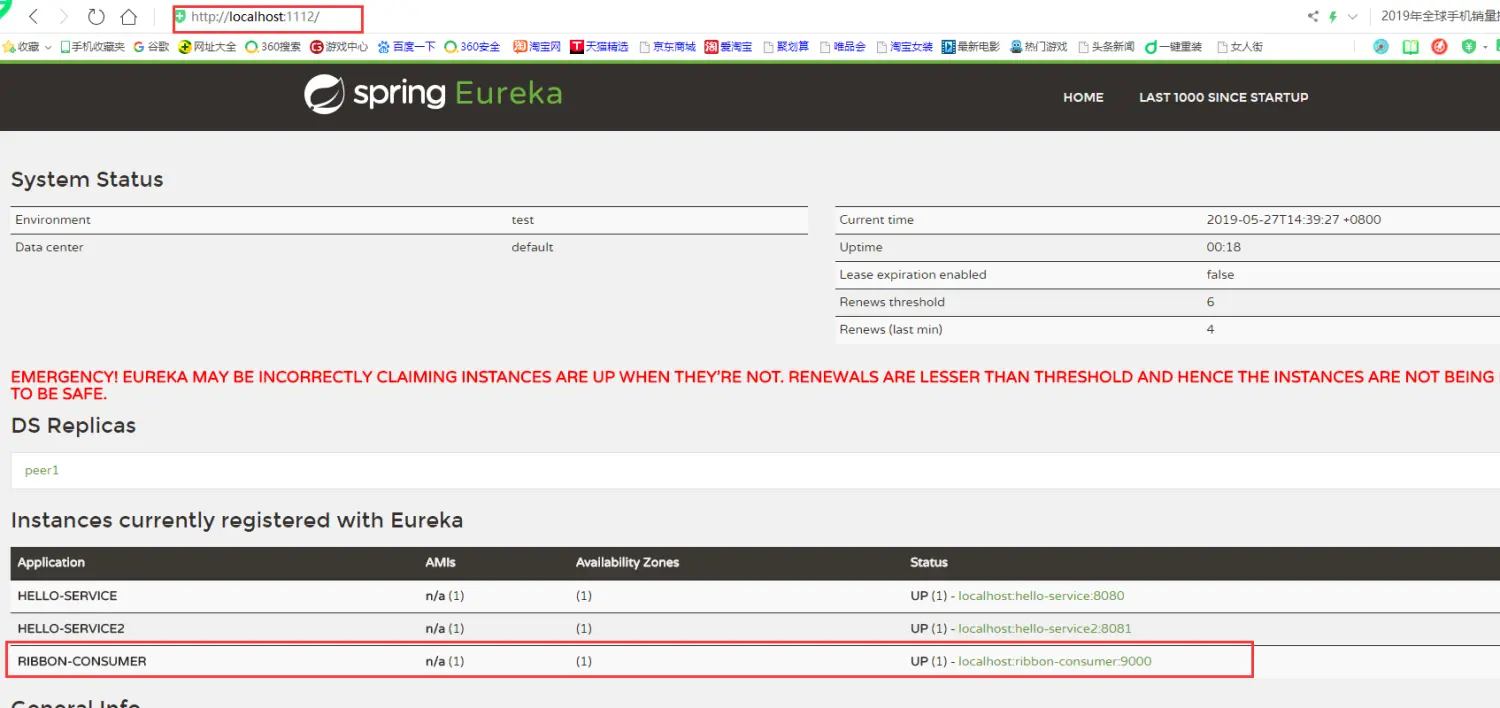Click the Renews (last min) value 4
This screenshot has width=1500, height=708.
[x=1210, y=329]
